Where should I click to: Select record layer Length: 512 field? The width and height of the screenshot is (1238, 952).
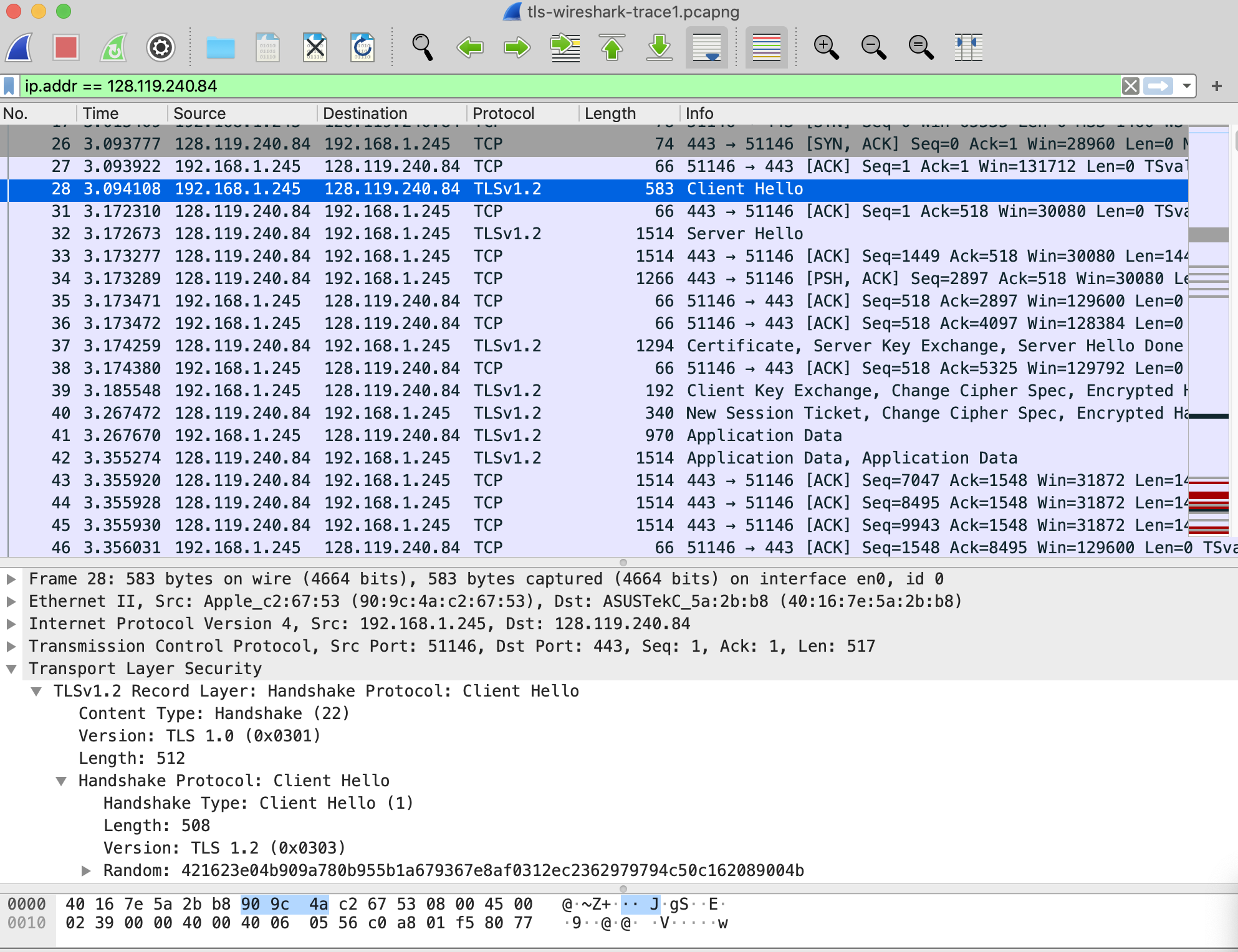tap(132, 759)
